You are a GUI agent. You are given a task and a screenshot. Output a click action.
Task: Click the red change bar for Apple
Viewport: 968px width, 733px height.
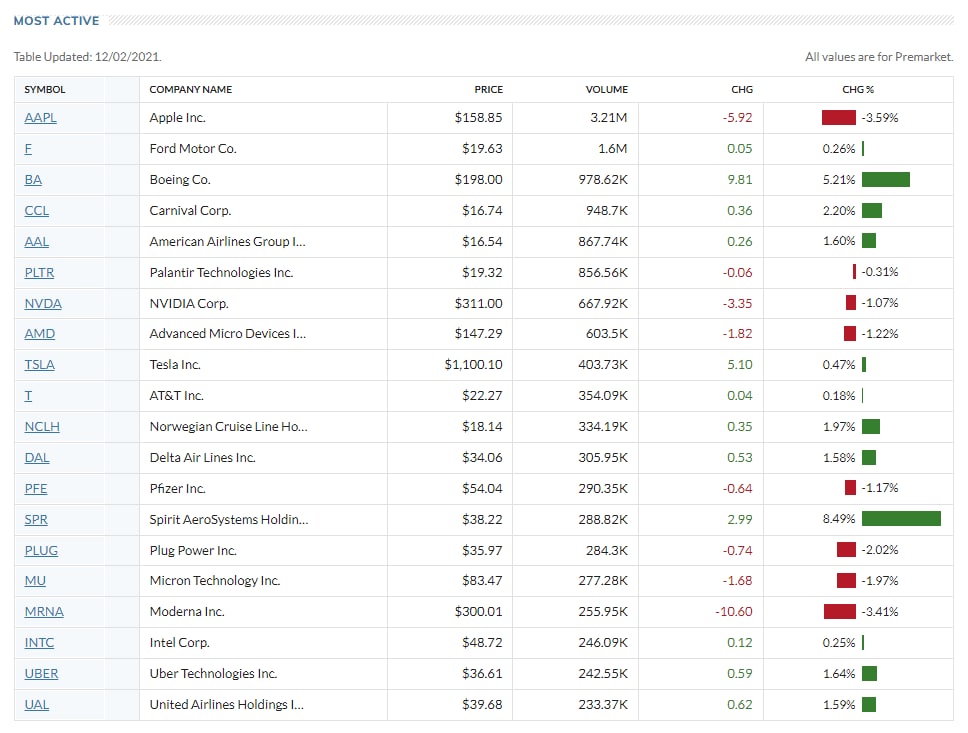[838, 117]
